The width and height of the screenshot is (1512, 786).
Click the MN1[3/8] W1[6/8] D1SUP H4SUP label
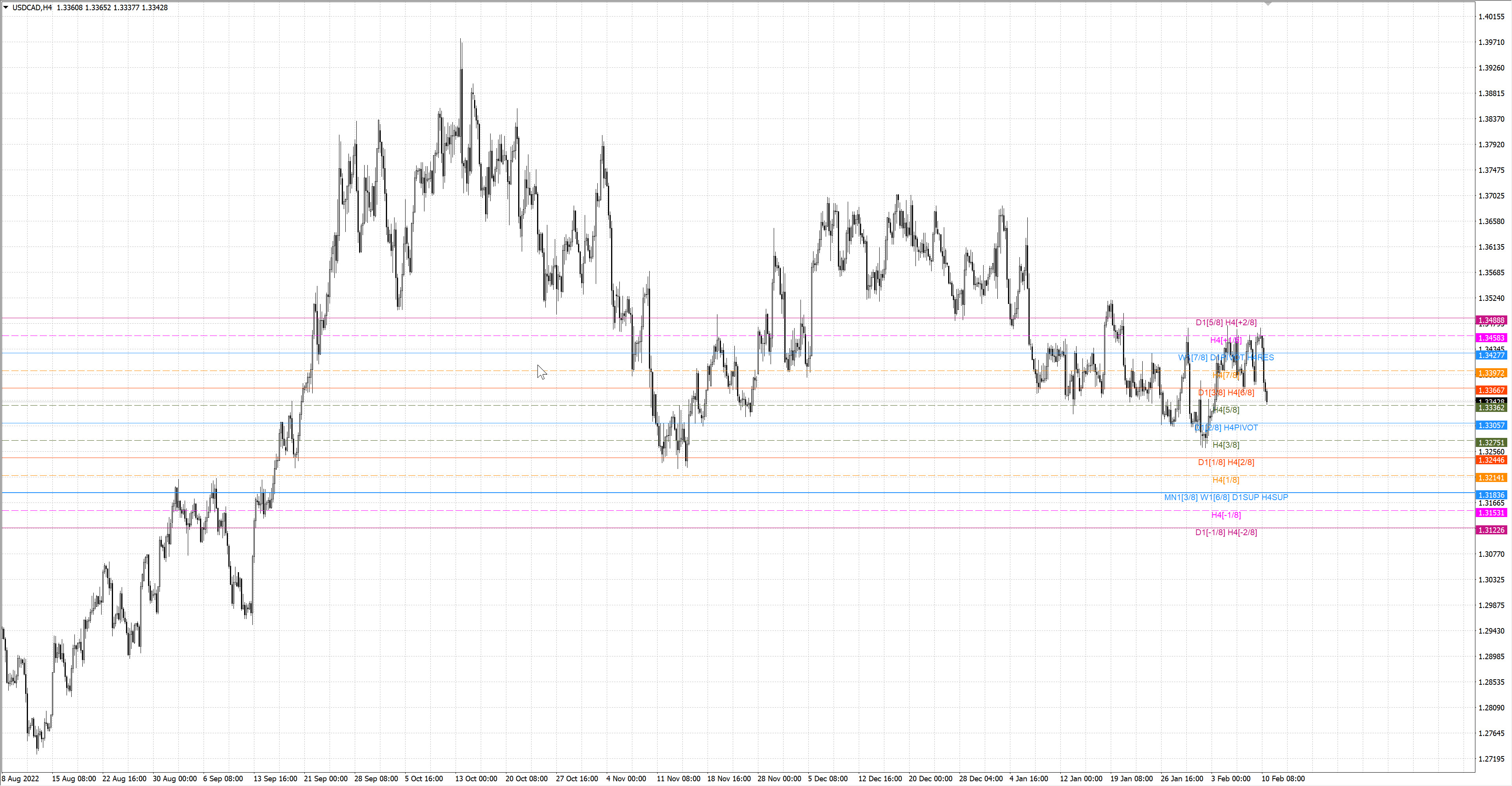pos(1226,497)
